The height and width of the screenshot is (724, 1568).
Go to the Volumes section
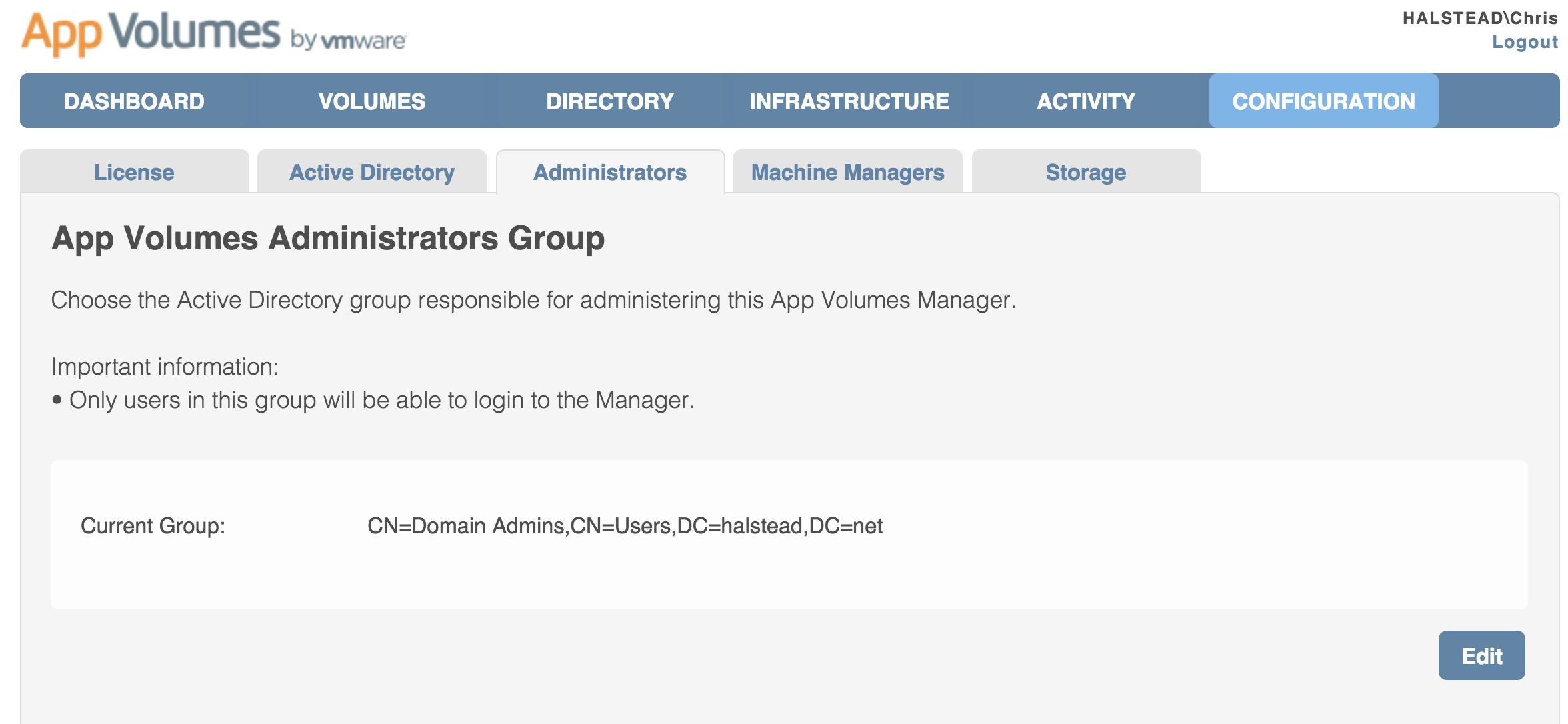tap(372, 101)
